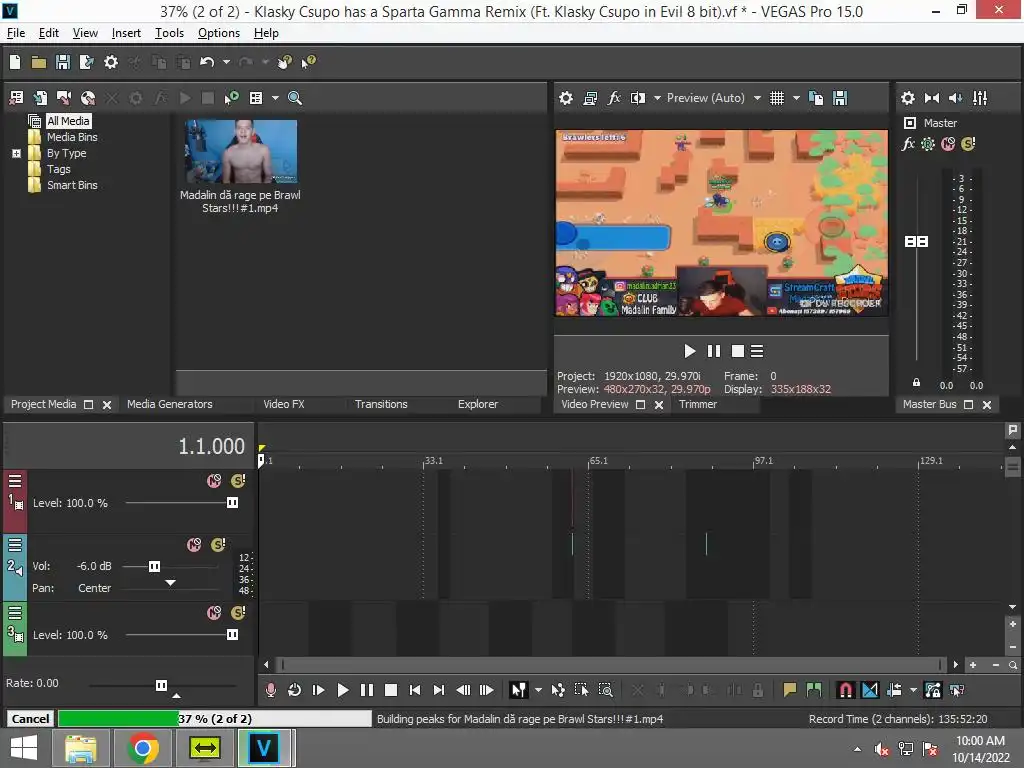Mute video track 1
Image resolution: width=1024 pixels, height=768 pixels.
tap(214, 481)
